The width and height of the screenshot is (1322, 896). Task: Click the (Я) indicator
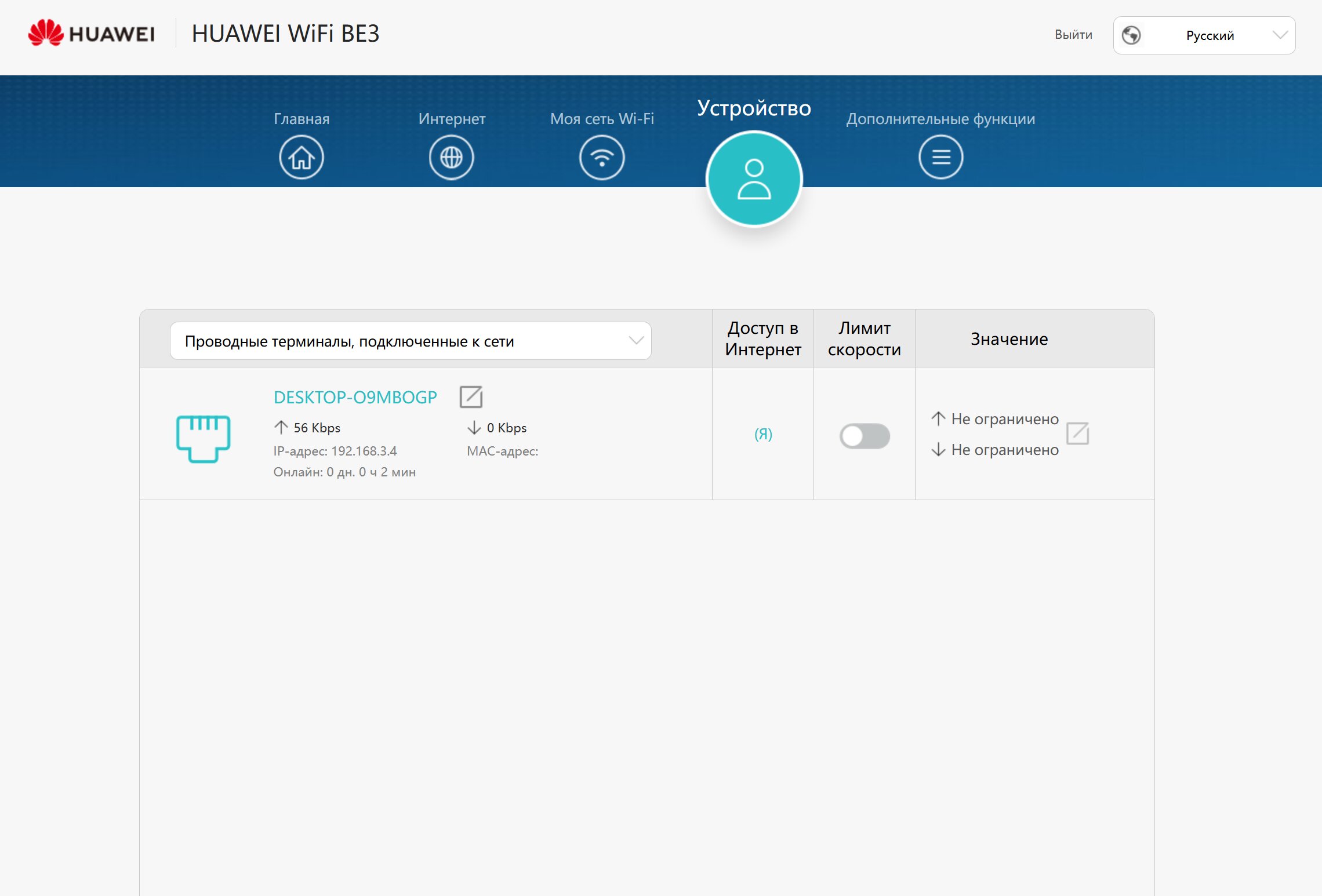point(763,434)
